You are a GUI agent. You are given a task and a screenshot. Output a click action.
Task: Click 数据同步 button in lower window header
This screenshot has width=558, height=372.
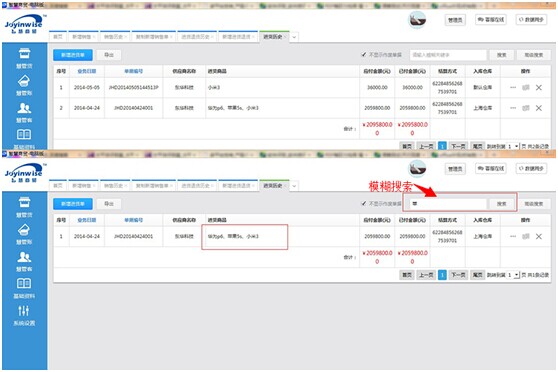[531, 168]
